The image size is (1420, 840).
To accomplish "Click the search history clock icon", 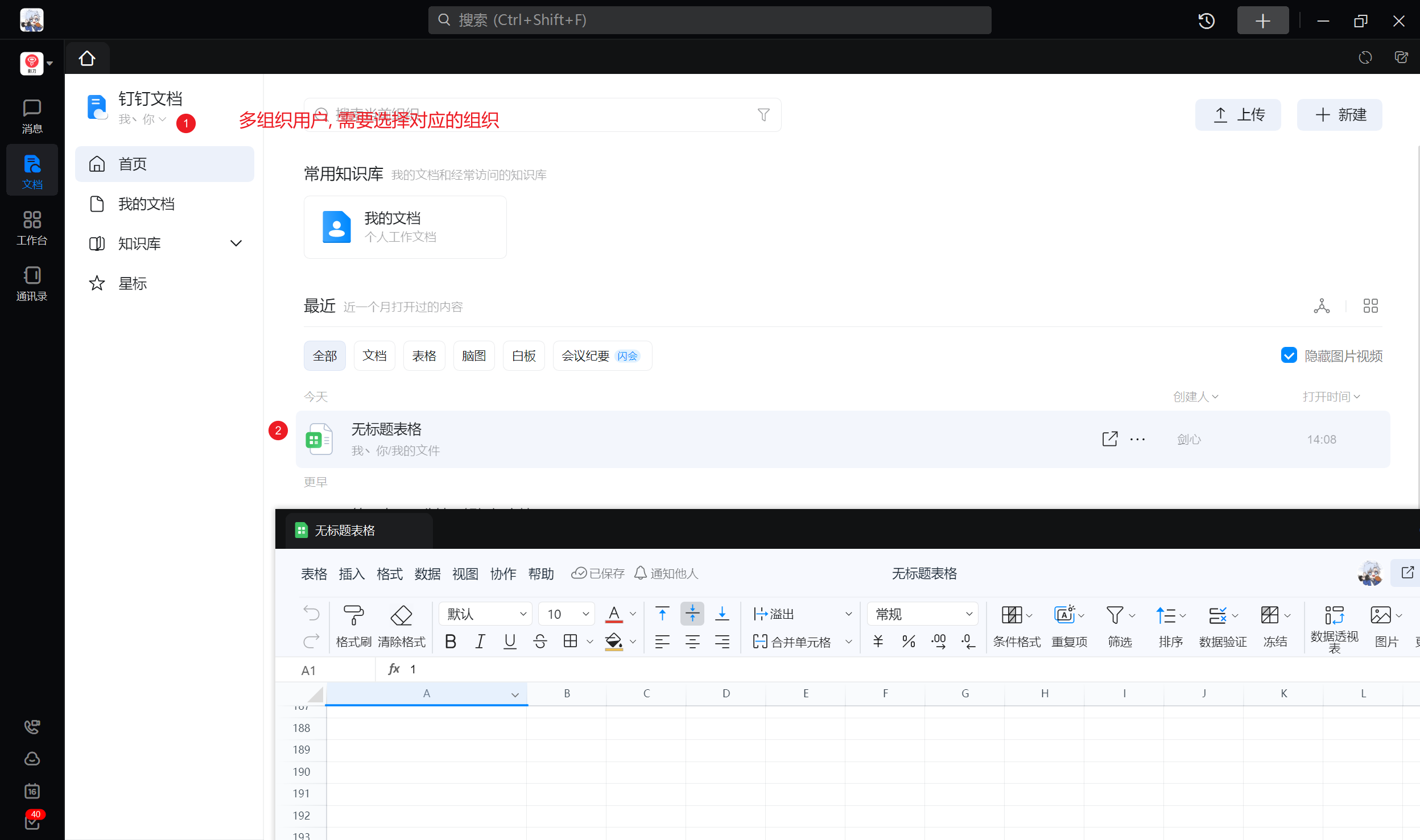I will [1206, 21].
